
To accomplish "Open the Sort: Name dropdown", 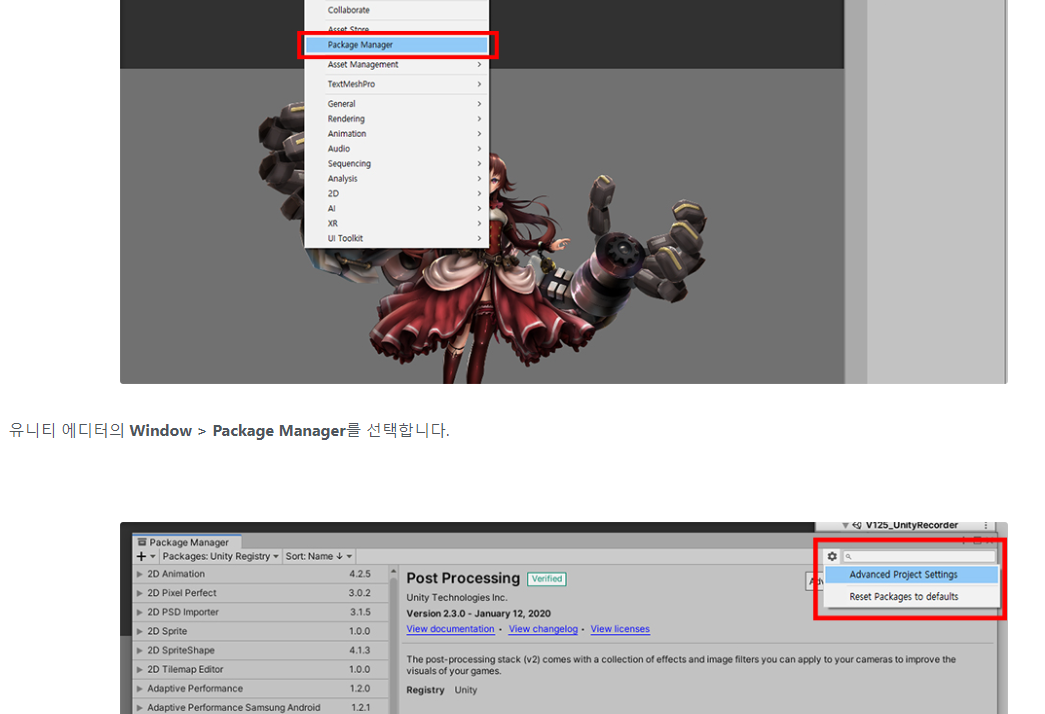I will point(319,556).
